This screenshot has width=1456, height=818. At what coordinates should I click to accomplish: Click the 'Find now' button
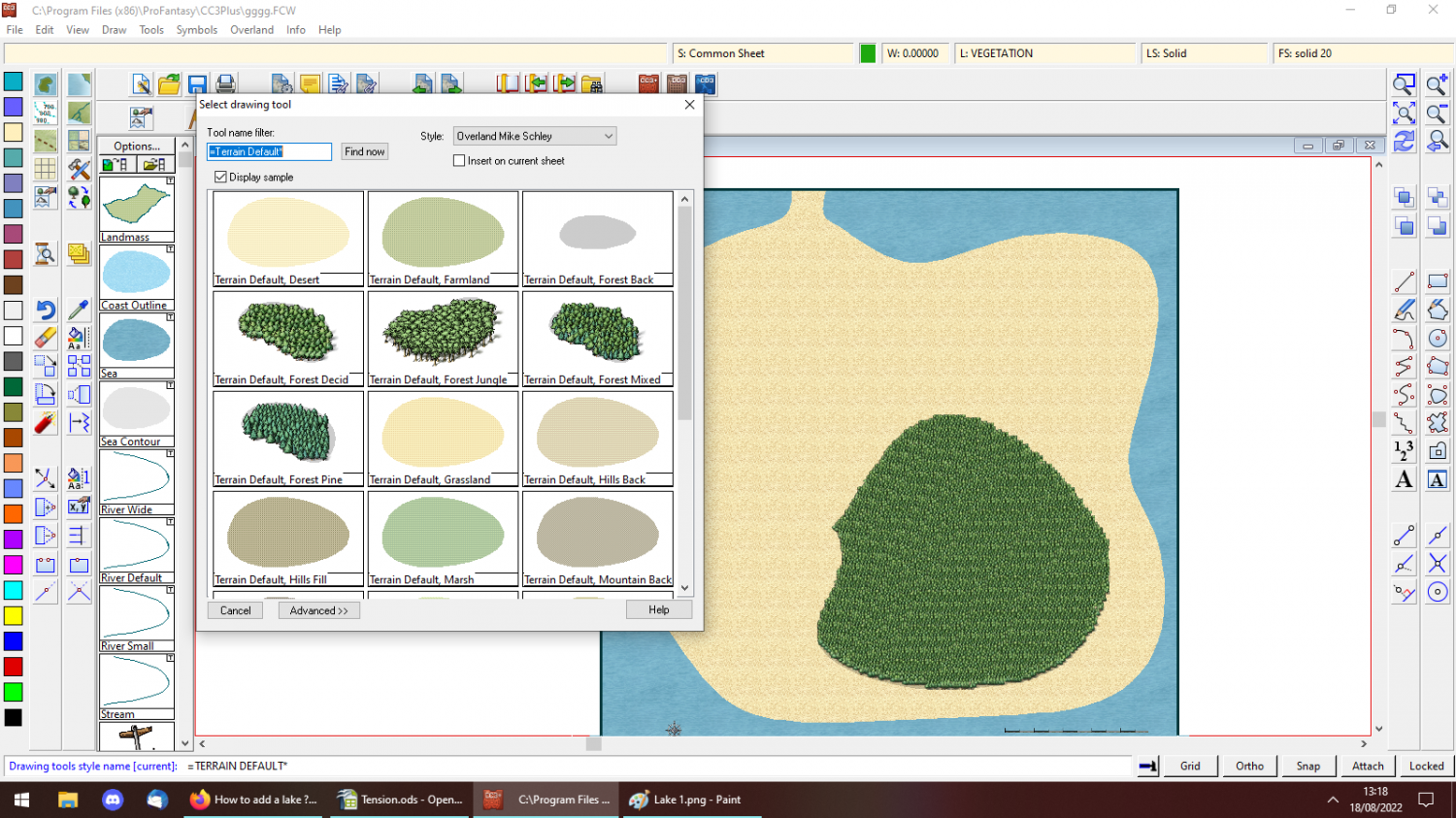pos(365,151)
